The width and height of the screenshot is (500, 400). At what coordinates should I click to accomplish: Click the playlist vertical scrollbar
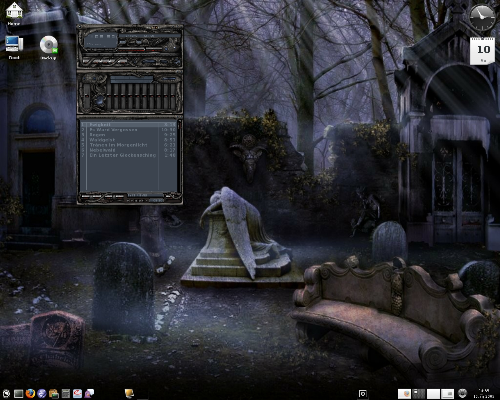click(x=179, y=155)
